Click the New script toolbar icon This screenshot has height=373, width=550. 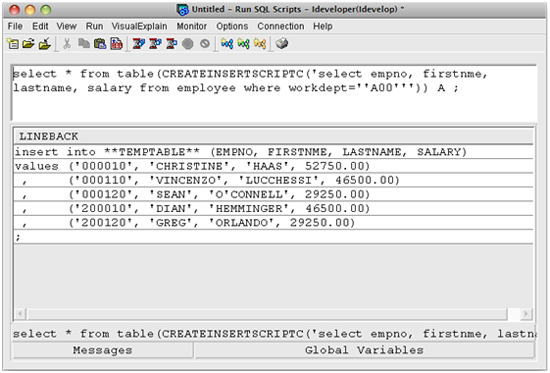coord(13,44)
